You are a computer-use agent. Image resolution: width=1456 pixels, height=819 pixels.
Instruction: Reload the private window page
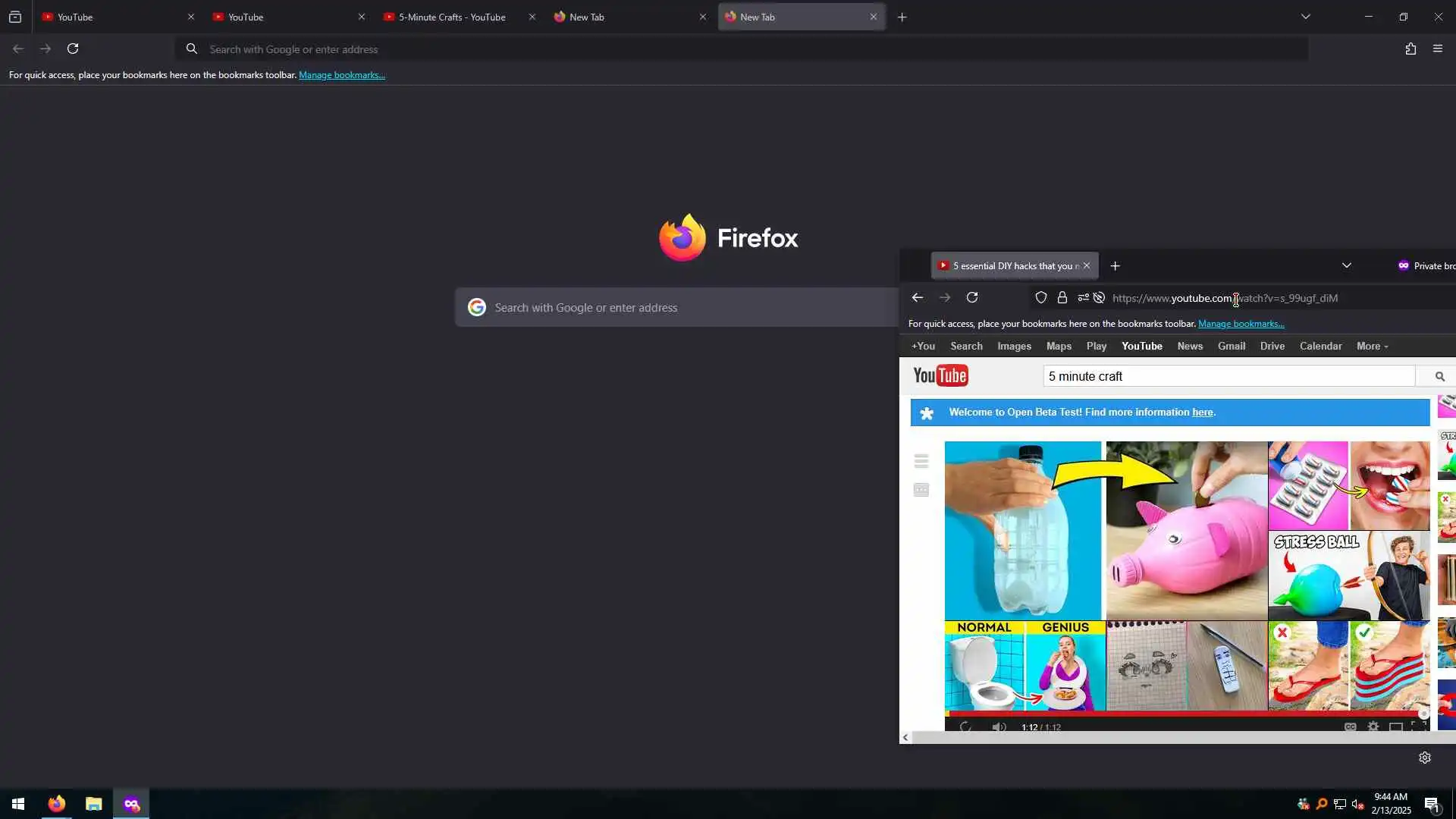(x=972, y=298)
